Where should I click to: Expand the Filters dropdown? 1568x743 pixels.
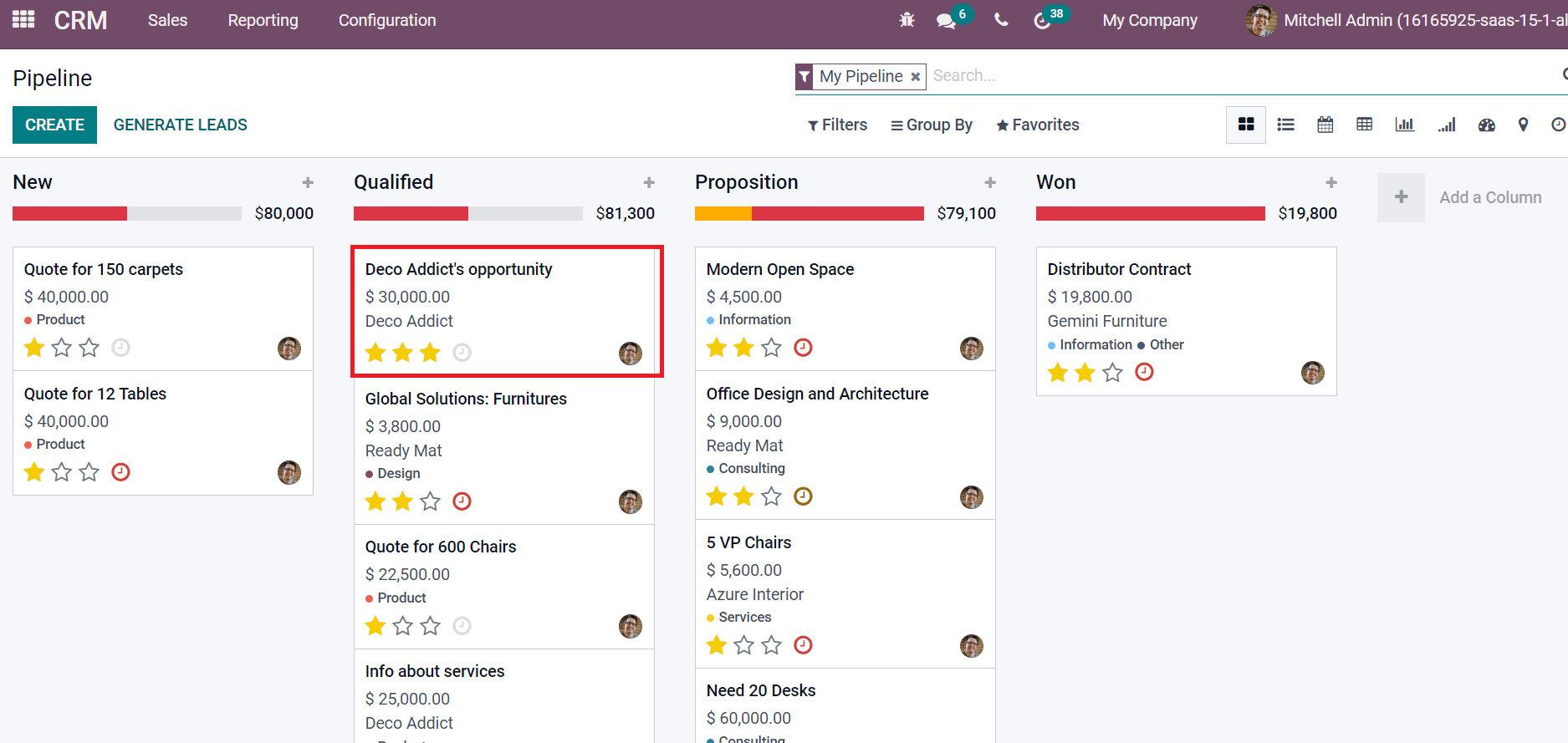tap(837, 125)
